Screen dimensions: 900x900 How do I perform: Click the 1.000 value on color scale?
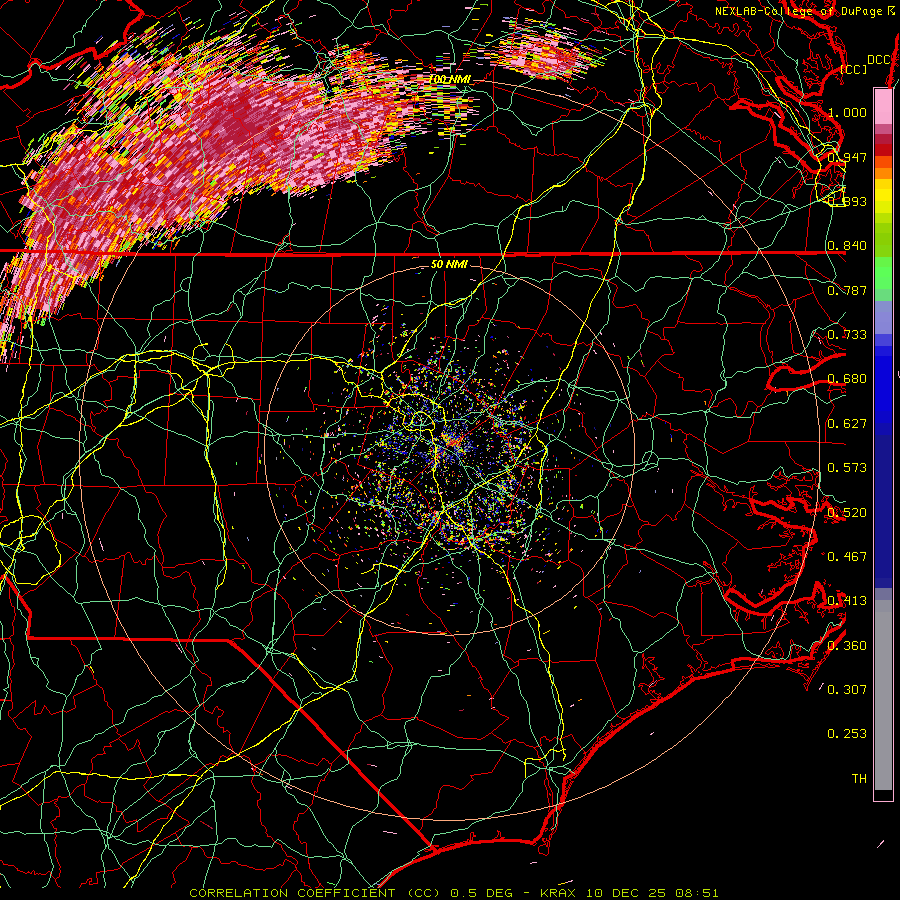[x=847, y=112]
